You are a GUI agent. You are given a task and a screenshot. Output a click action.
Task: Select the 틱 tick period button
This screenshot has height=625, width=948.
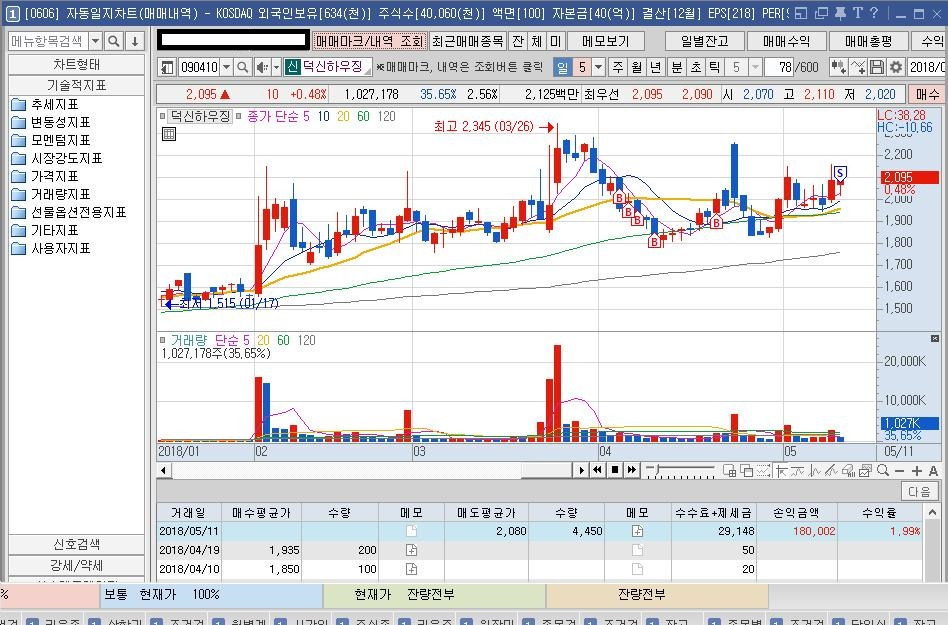pyautogui.click(x=715, y=67)
